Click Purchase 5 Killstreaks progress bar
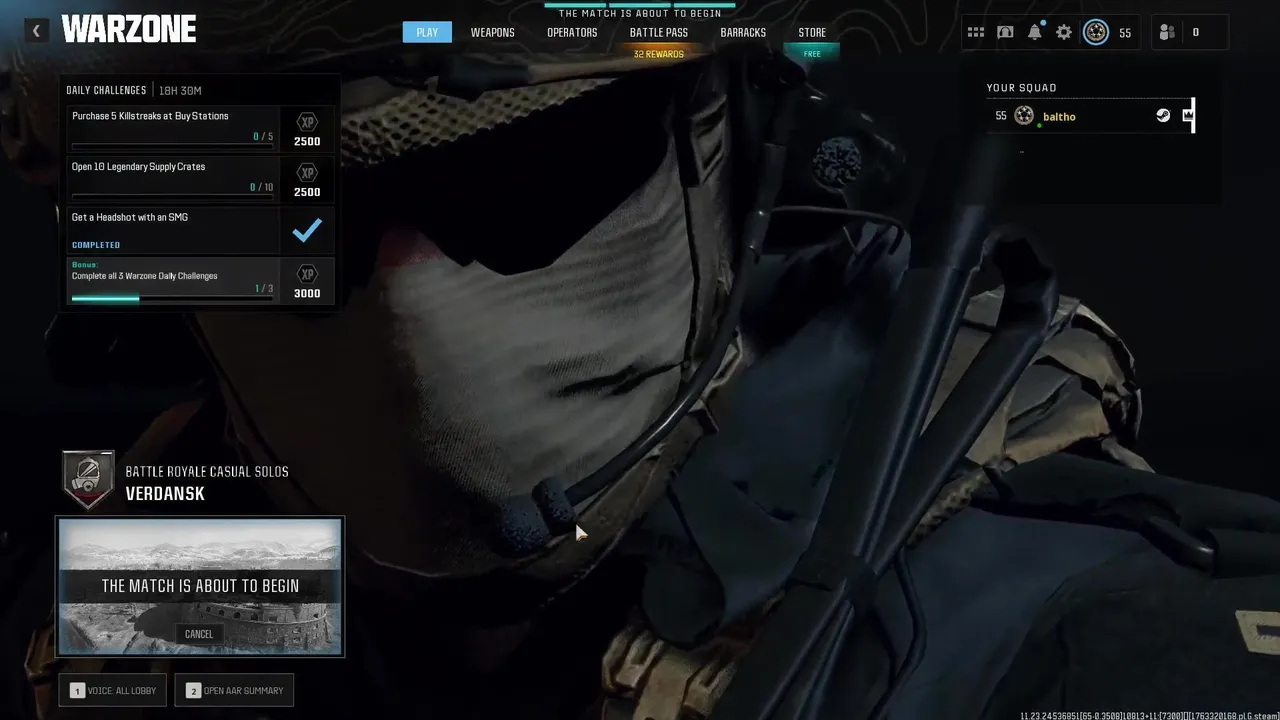 pyautogui.click(x=172, y=146)
